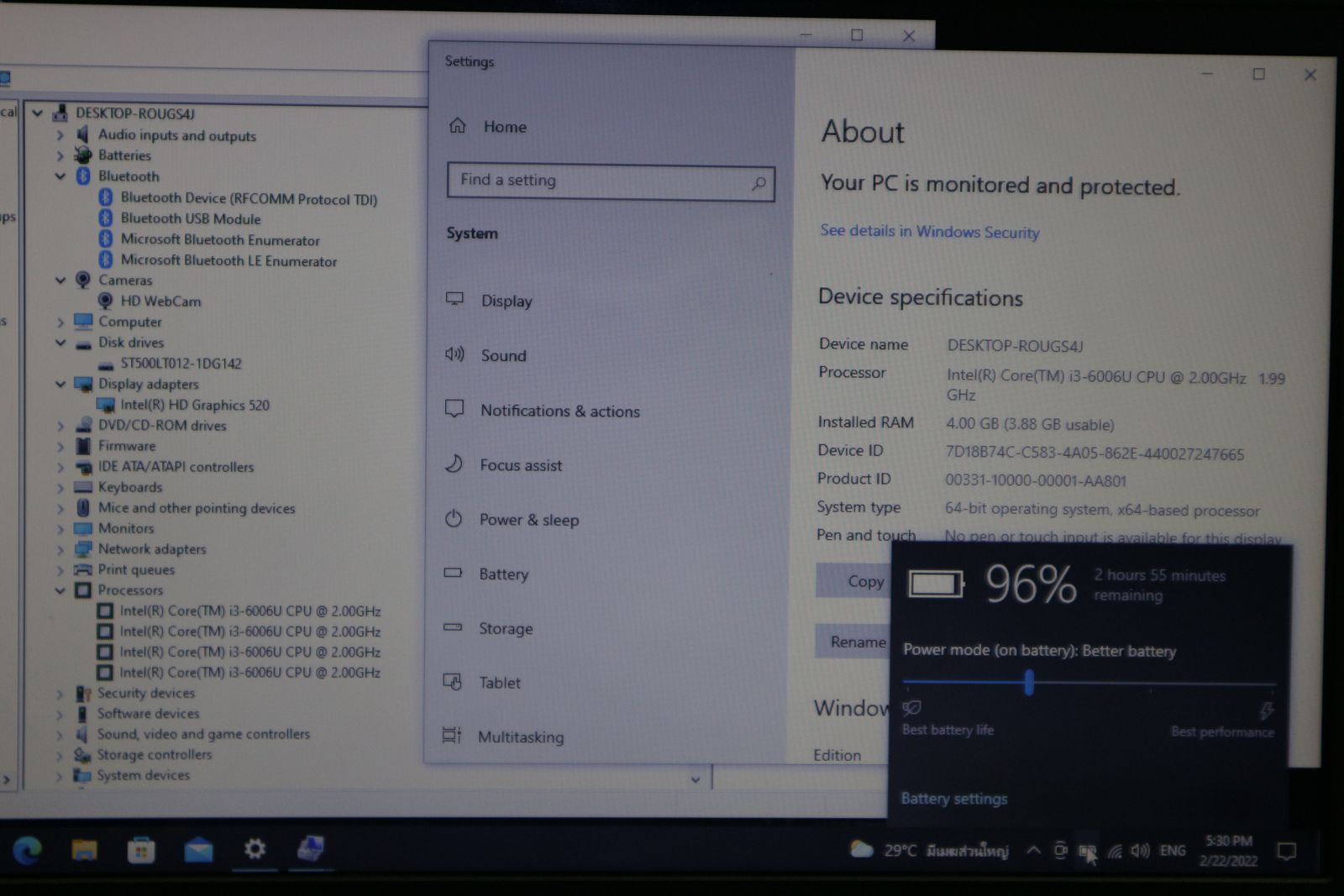Select Bluetooth Device (RFCOMM Protocol TDI)
The width and height of the screenshot is (1344, 896).
[x=249, y=198]
